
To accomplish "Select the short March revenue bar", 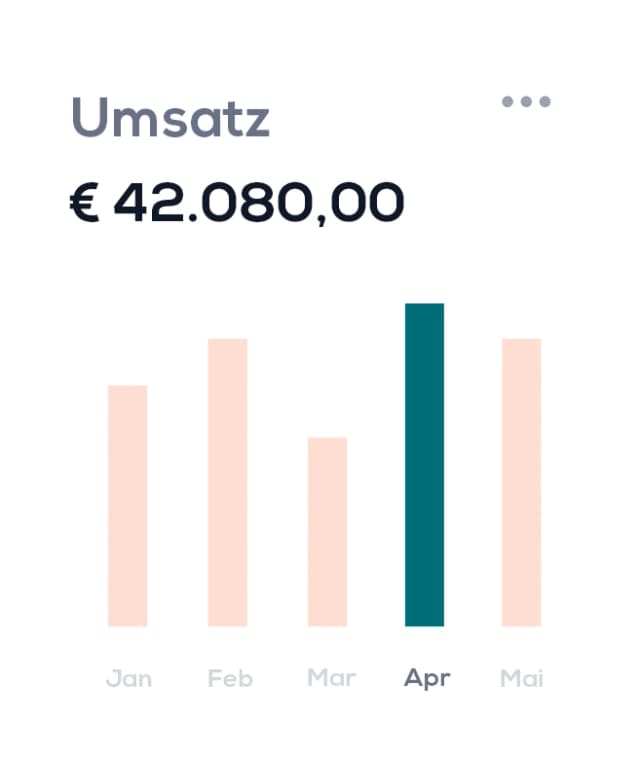I will point(327,532).
